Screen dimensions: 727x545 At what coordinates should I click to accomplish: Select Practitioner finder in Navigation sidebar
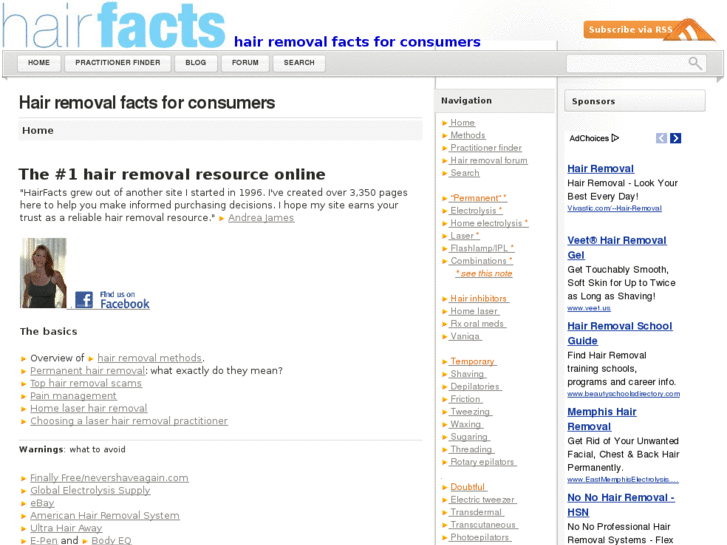485,147
